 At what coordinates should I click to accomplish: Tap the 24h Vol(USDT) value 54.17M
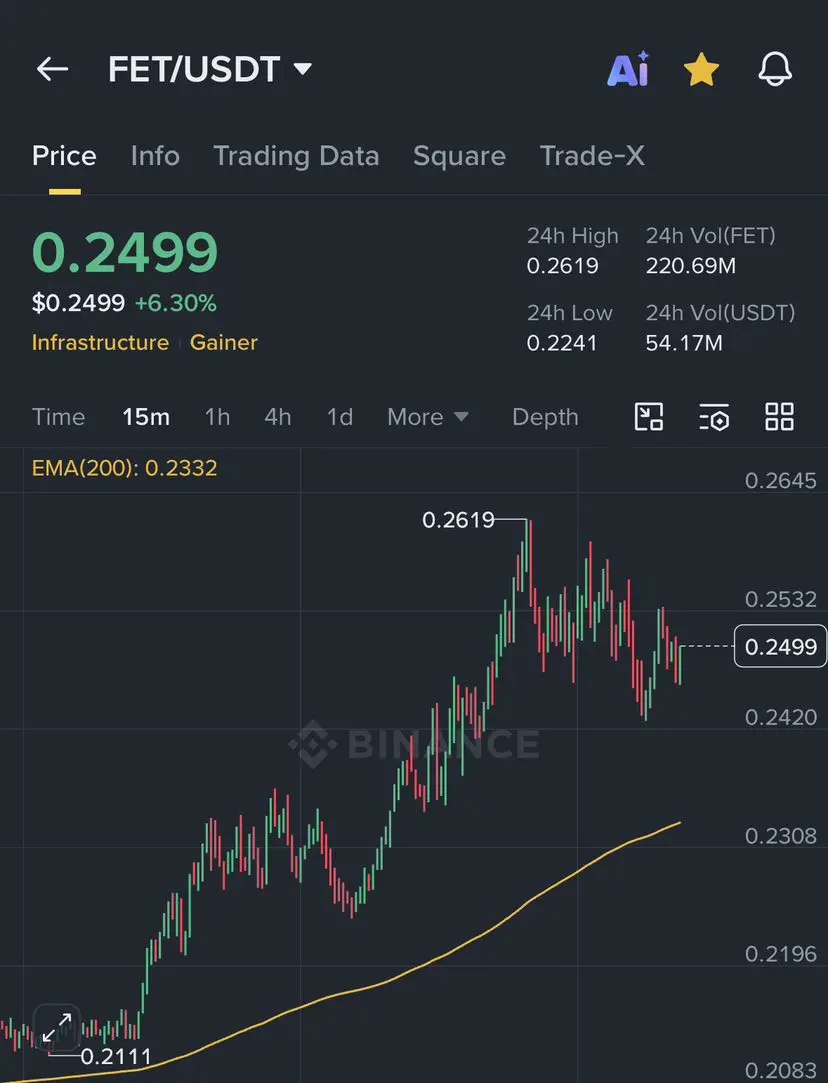click(x=684, y=343)
